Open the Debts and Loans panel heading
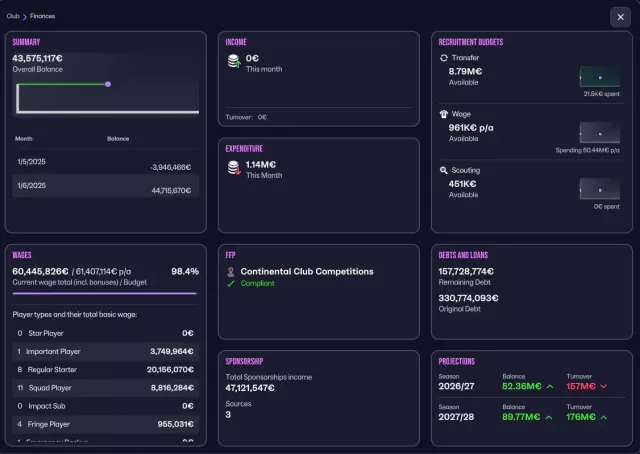Viewport: 640px width, 454px height. point(463,255)
